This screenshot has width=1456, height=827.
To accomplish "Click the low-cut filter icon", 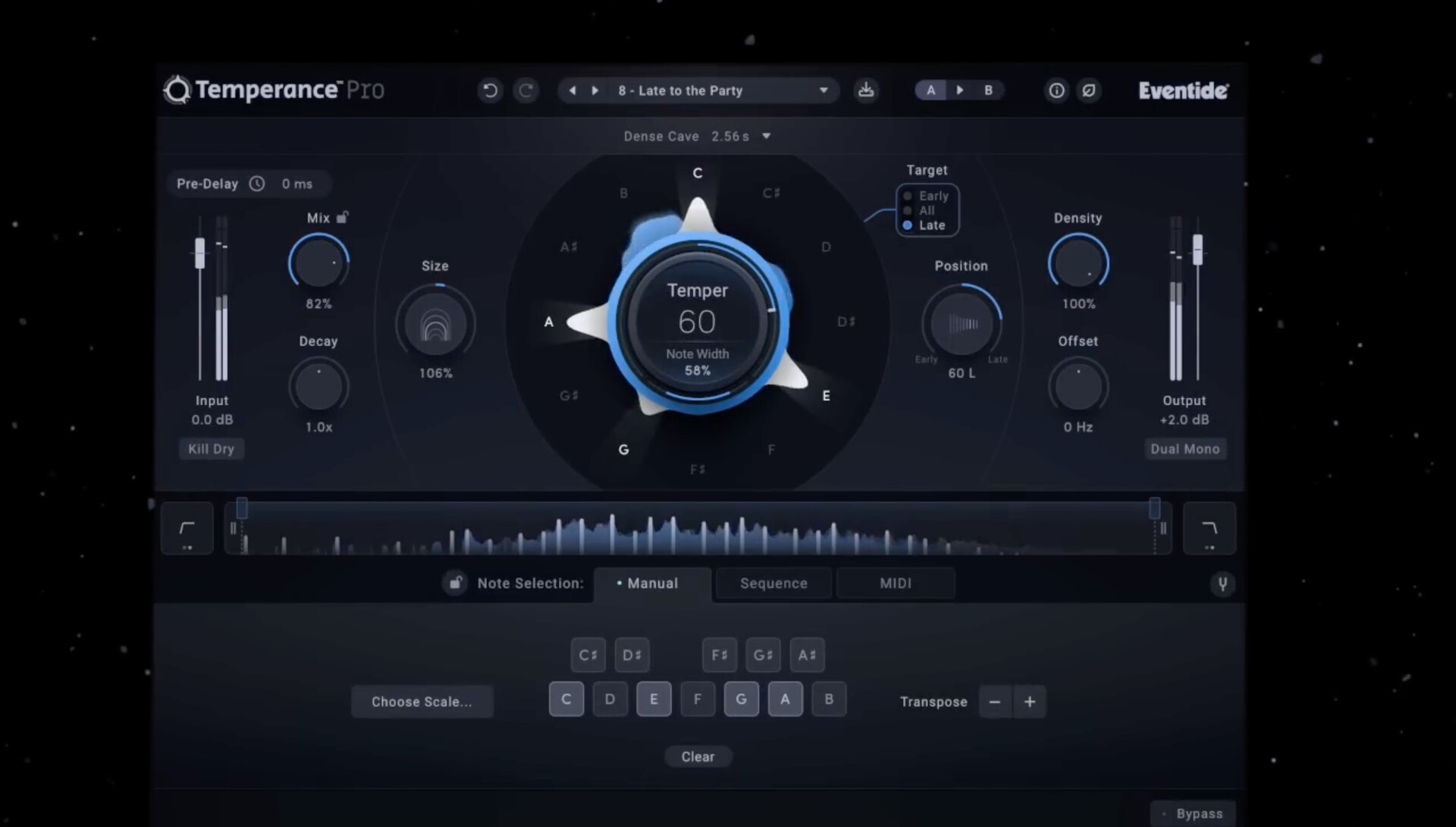I will 187,529.
